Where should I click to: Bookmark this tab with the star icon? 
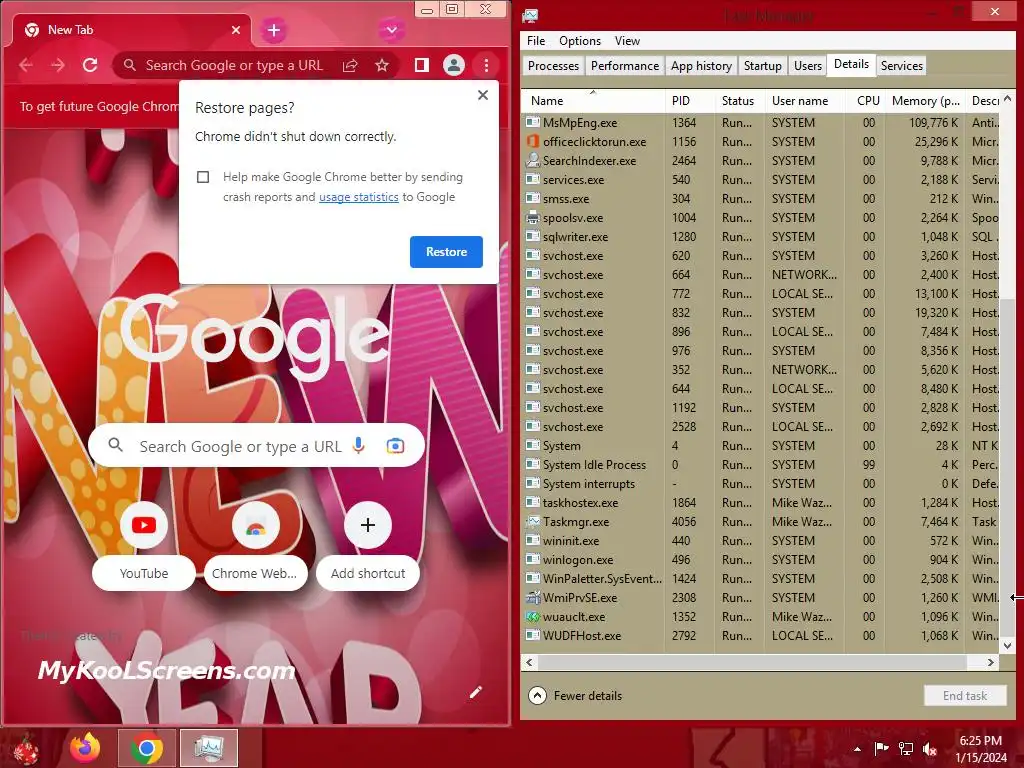click(x=382, y=65)
